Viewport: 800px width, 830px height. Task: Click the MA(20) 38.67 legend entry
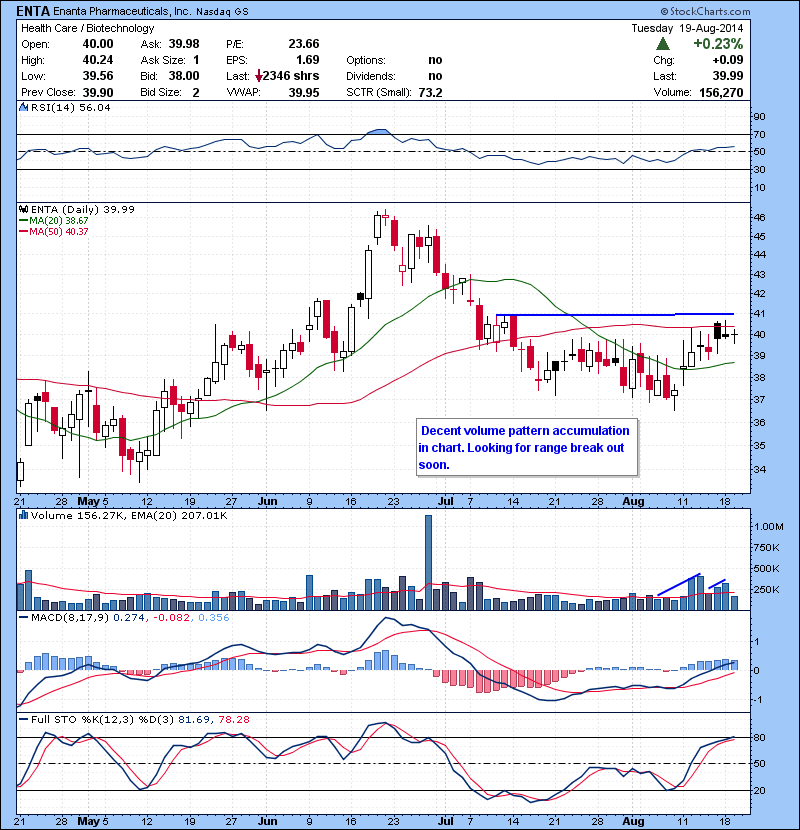click(54, 221)
